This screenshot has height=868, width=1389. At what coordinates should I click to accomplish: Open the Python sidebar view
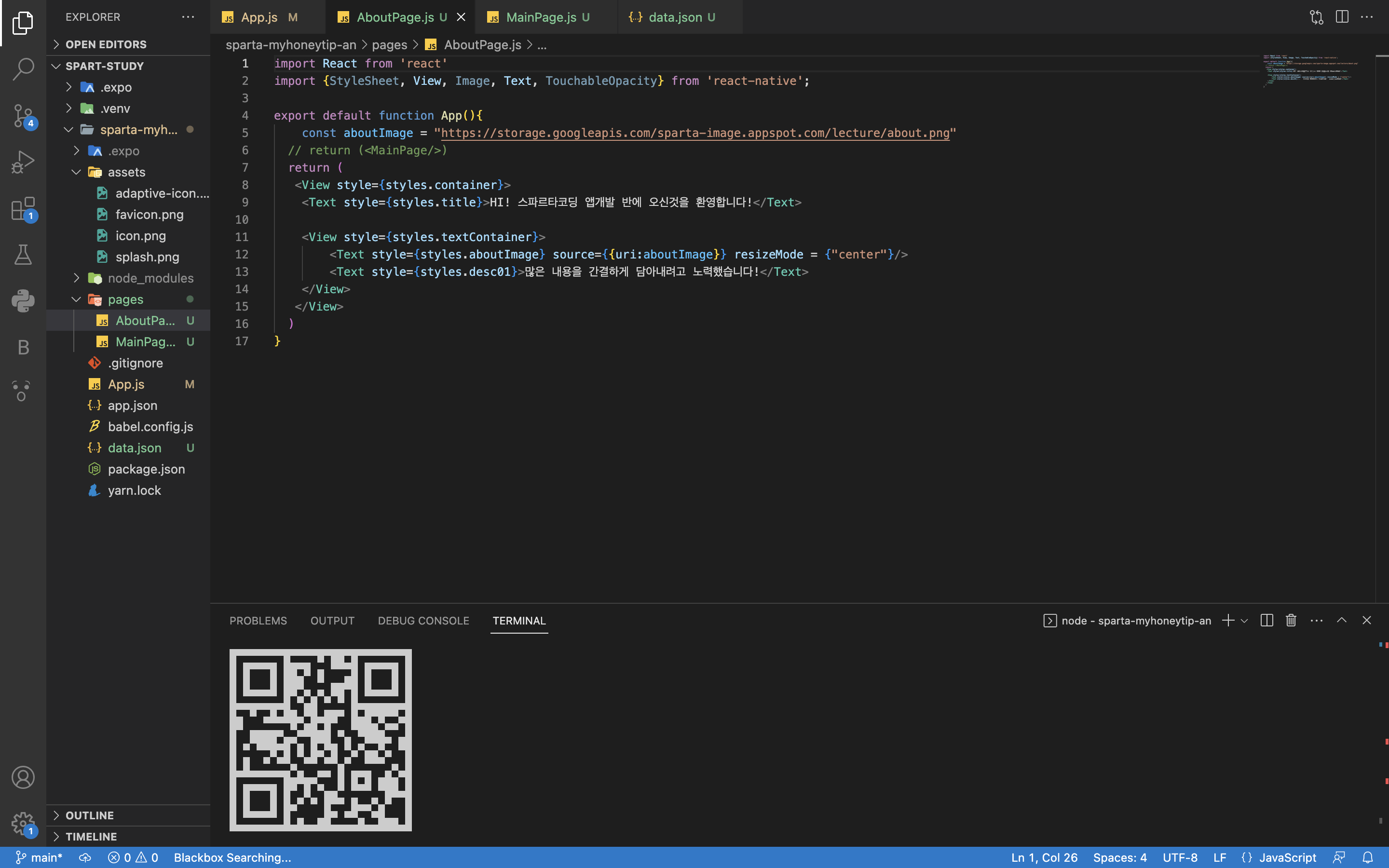23,301
